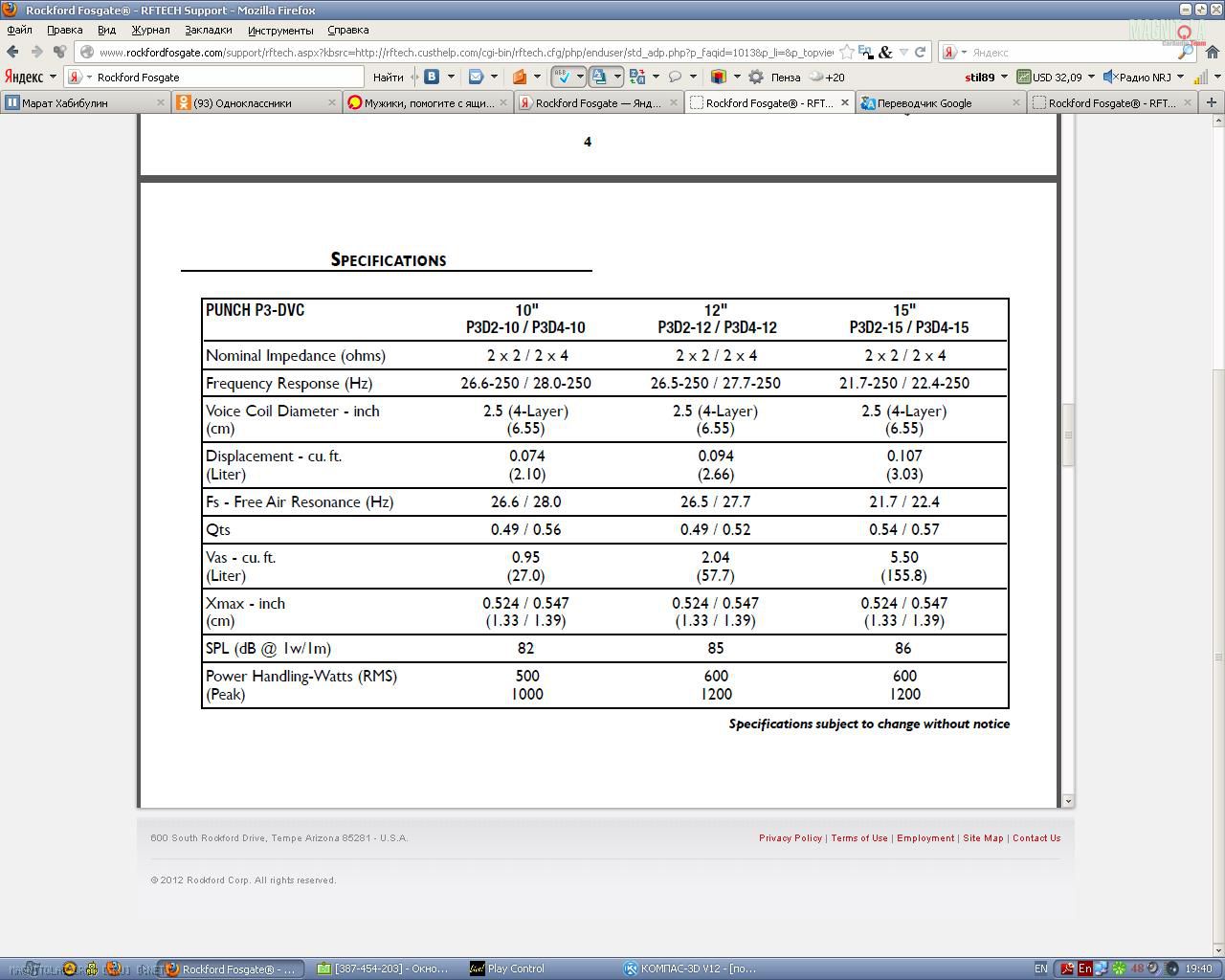Expand the Яндекс logo dropdown arrow
This screenshot has width=1225, height=980.
[53, 77]
